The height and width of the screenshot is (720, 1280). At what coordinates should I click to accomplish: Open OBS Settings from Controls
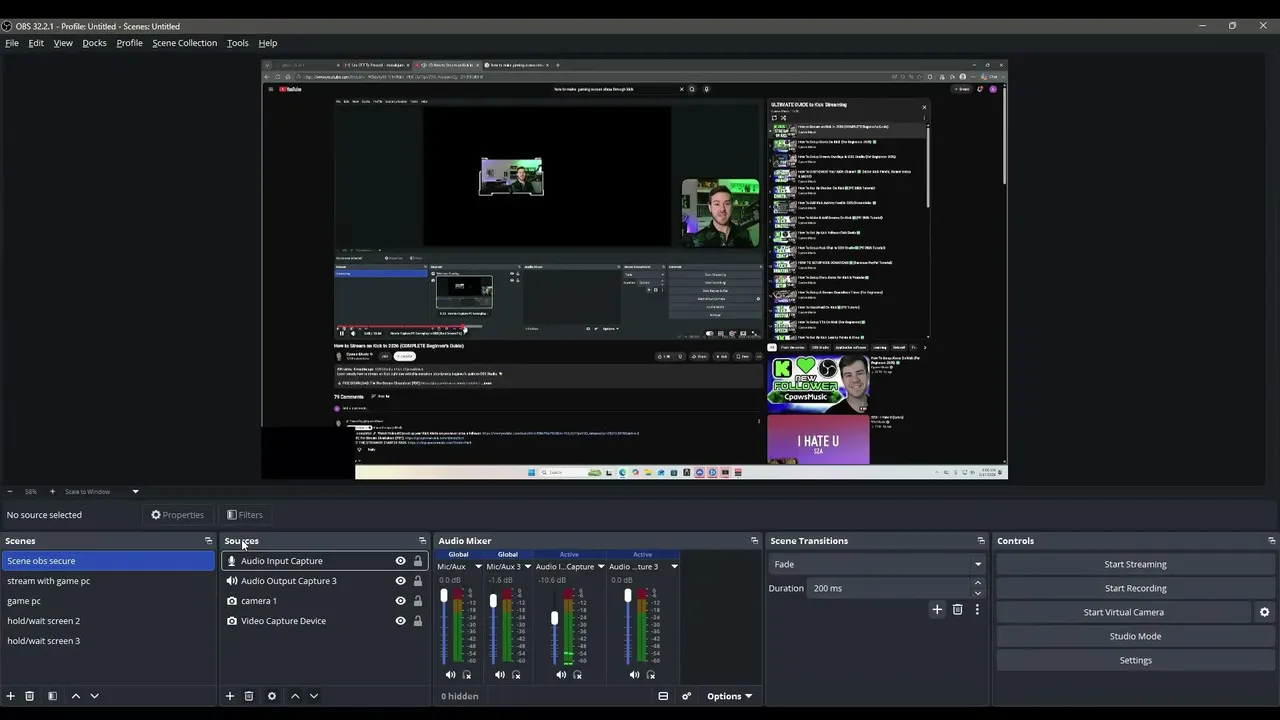click(x=1135, y=660)
